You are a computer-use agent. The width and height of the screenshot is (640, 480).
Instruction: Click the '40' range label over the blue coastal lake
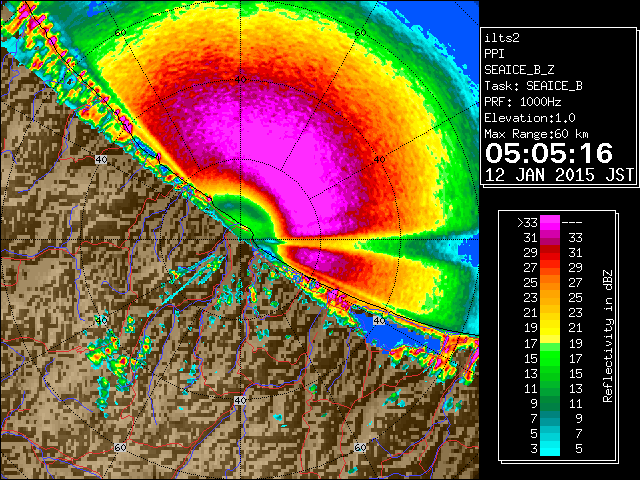click(379, 320)
